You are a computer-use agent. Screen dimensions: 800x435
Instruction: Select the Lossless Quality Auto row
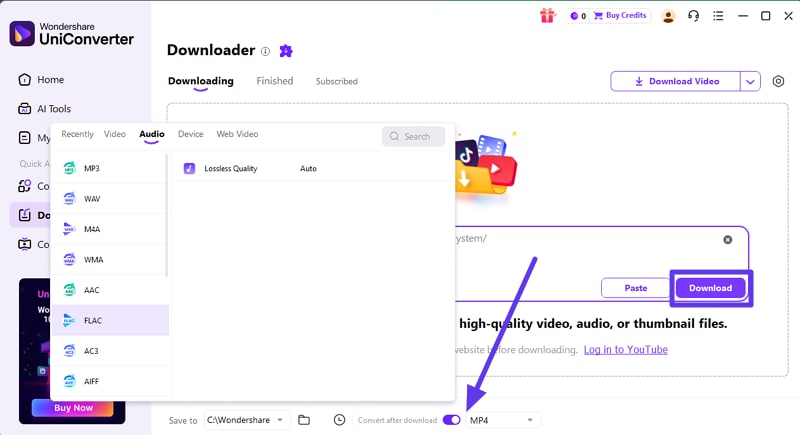[x=312, y=168]
